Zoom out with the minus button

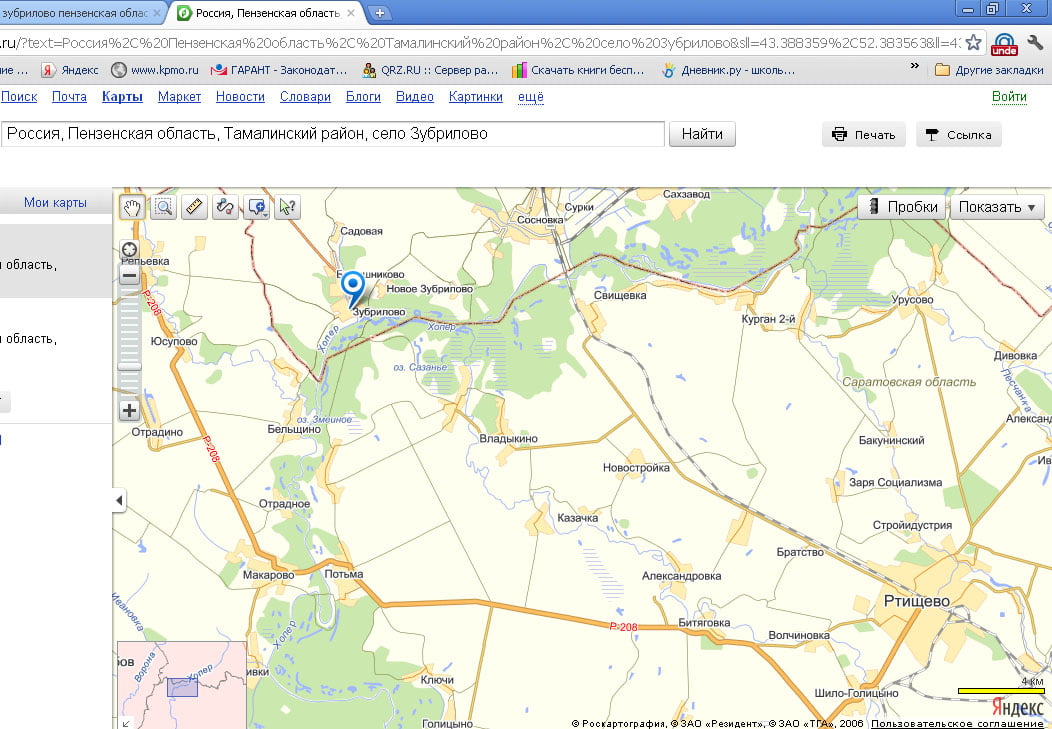pos(129,276)
